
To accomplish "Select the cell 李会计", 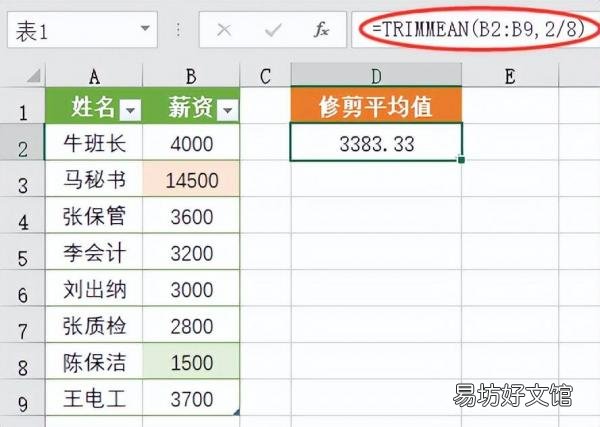I will [94, 251].
